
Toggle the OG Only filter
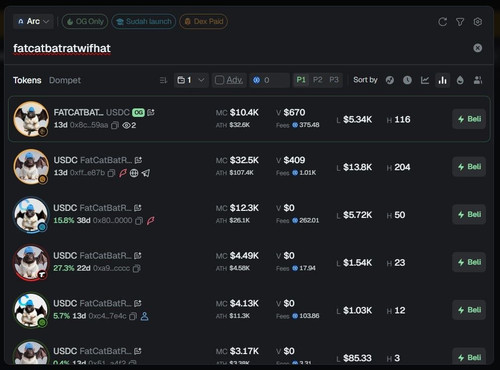coord(85,21)
